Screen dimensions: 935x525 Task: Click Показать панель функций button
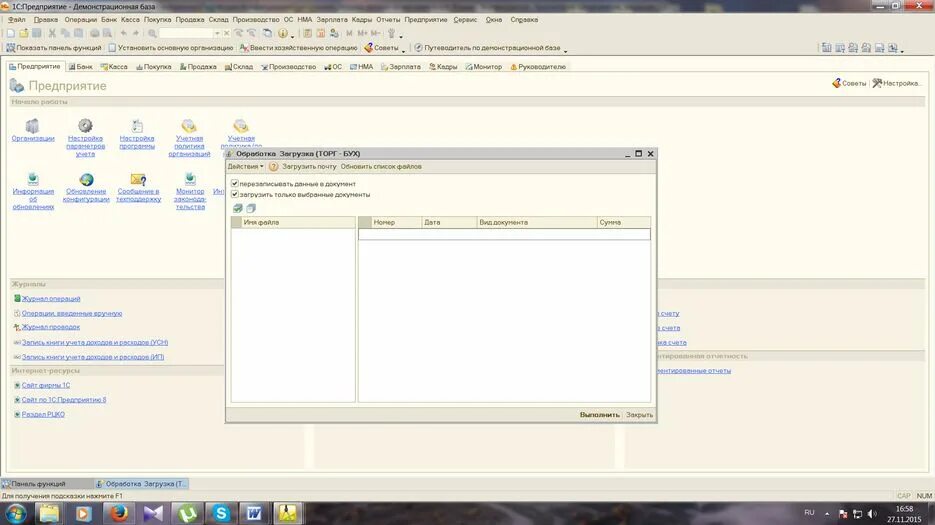pyautogui.click(x=54, y=48)
